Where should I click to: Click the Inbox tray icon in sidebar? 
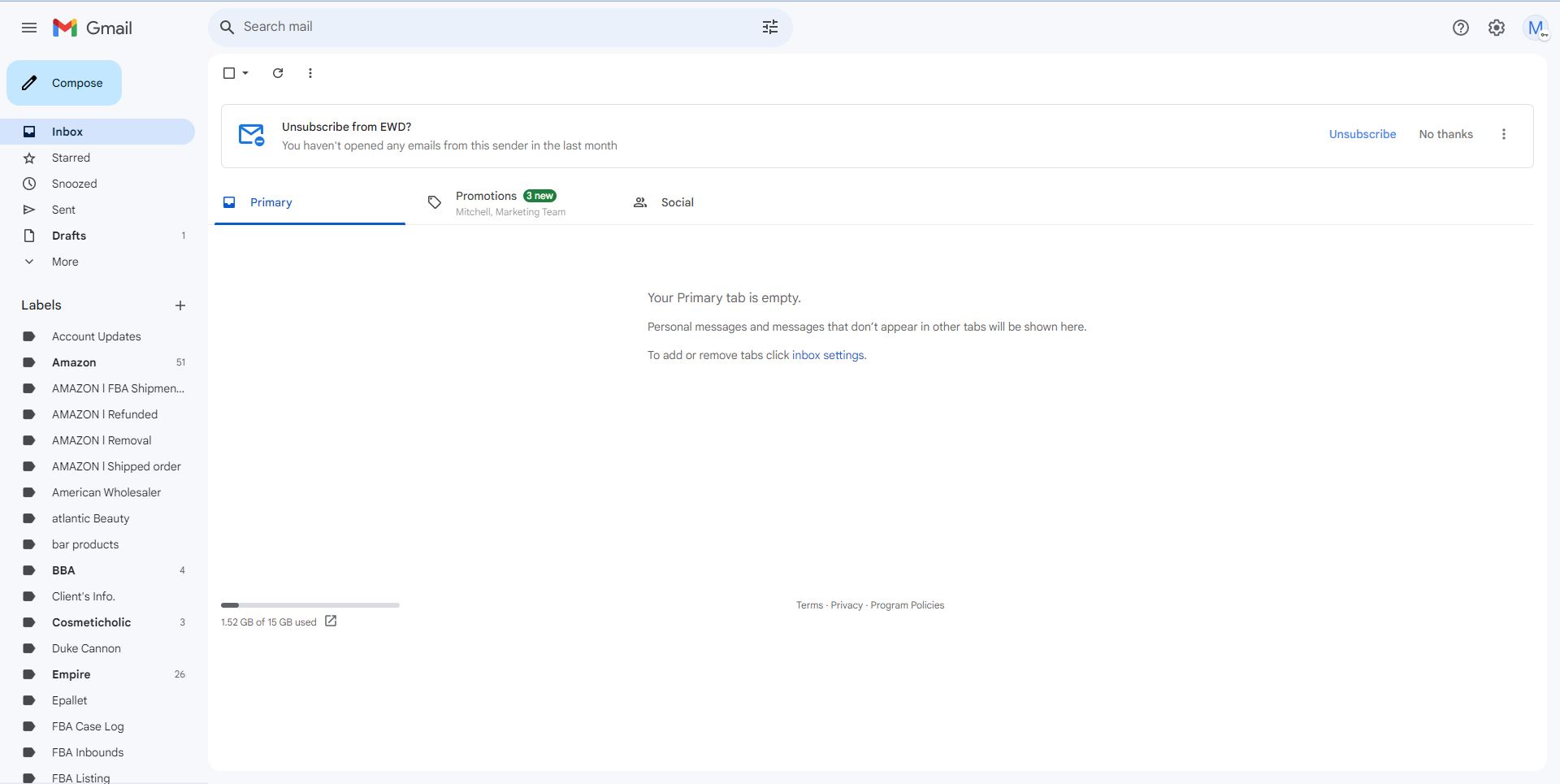click(29, 132)
